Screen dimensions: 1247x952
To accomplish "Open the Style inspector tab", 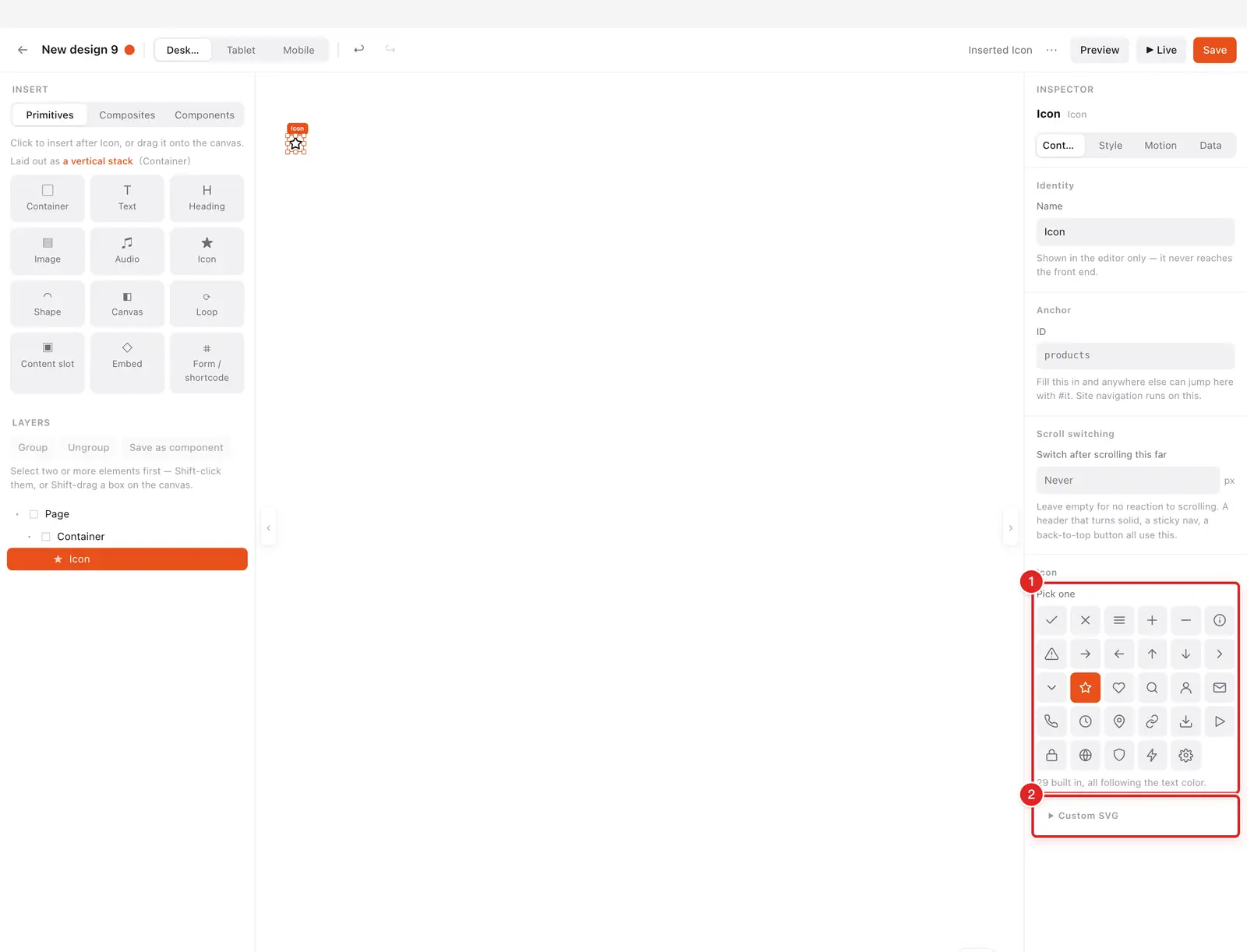I will coord(1111,146).
